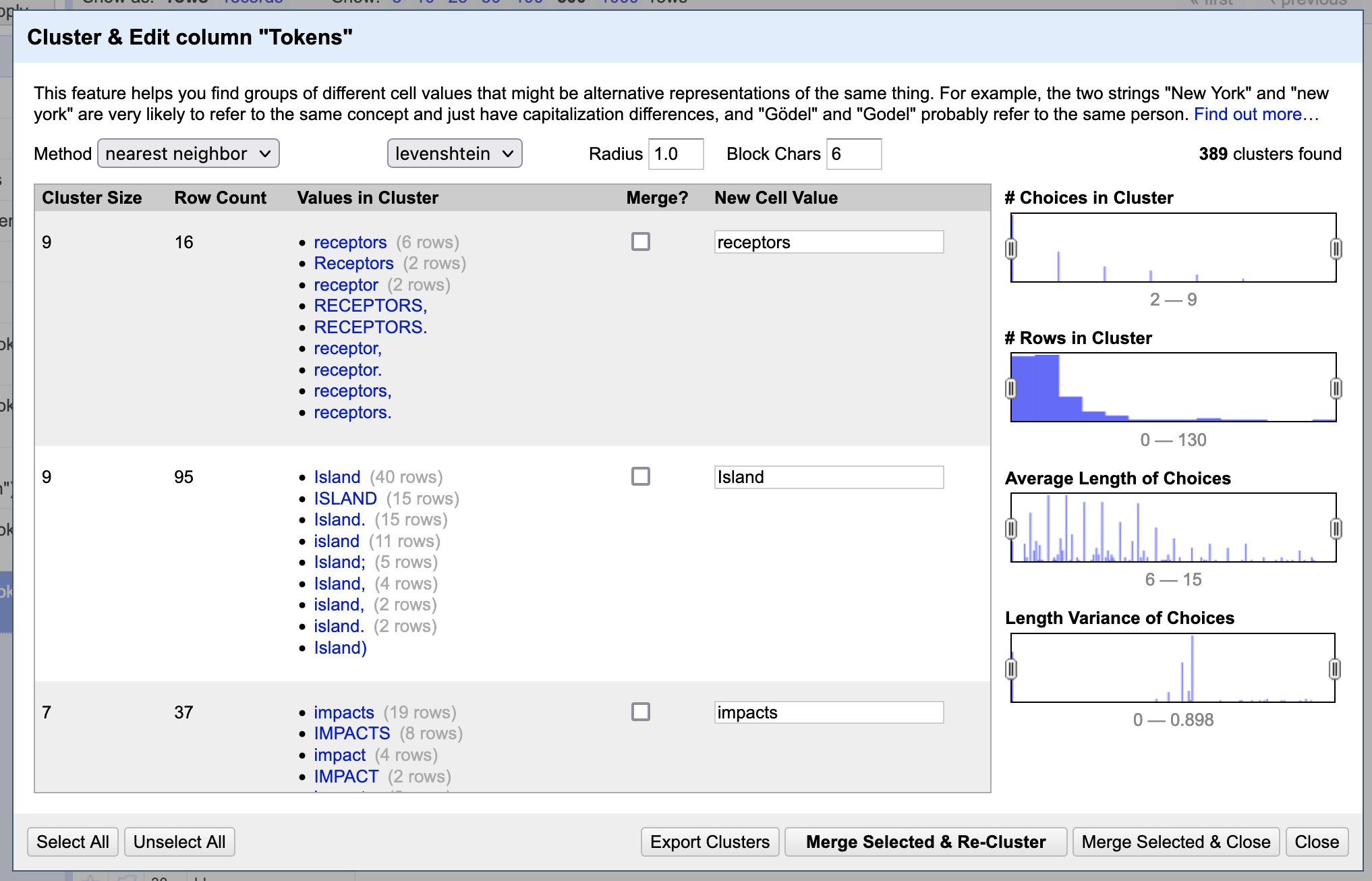Check the Merge box for the receptors cluster
This screenshot has width=1372, height=881.
click(640, 241)
